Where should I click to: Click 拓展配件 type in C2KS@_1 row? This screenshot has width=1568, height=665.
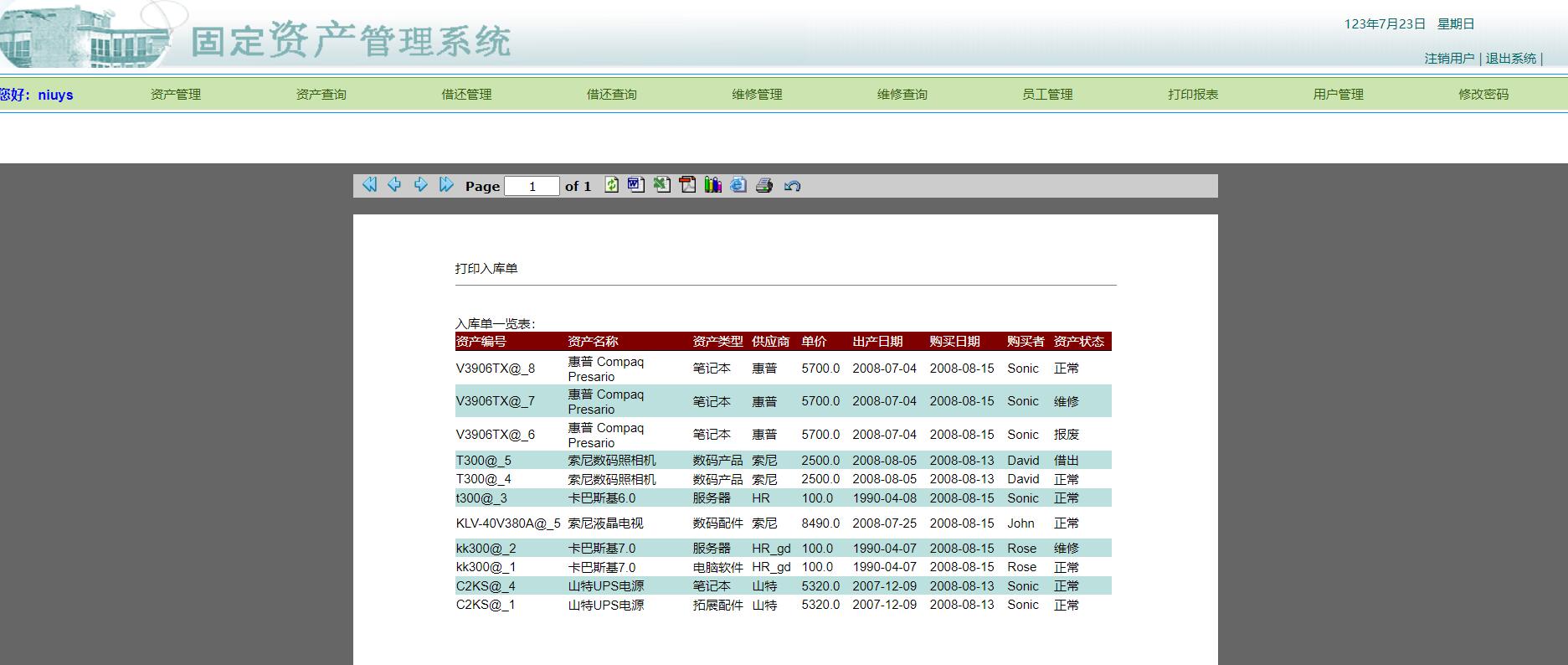click(717, 605)
